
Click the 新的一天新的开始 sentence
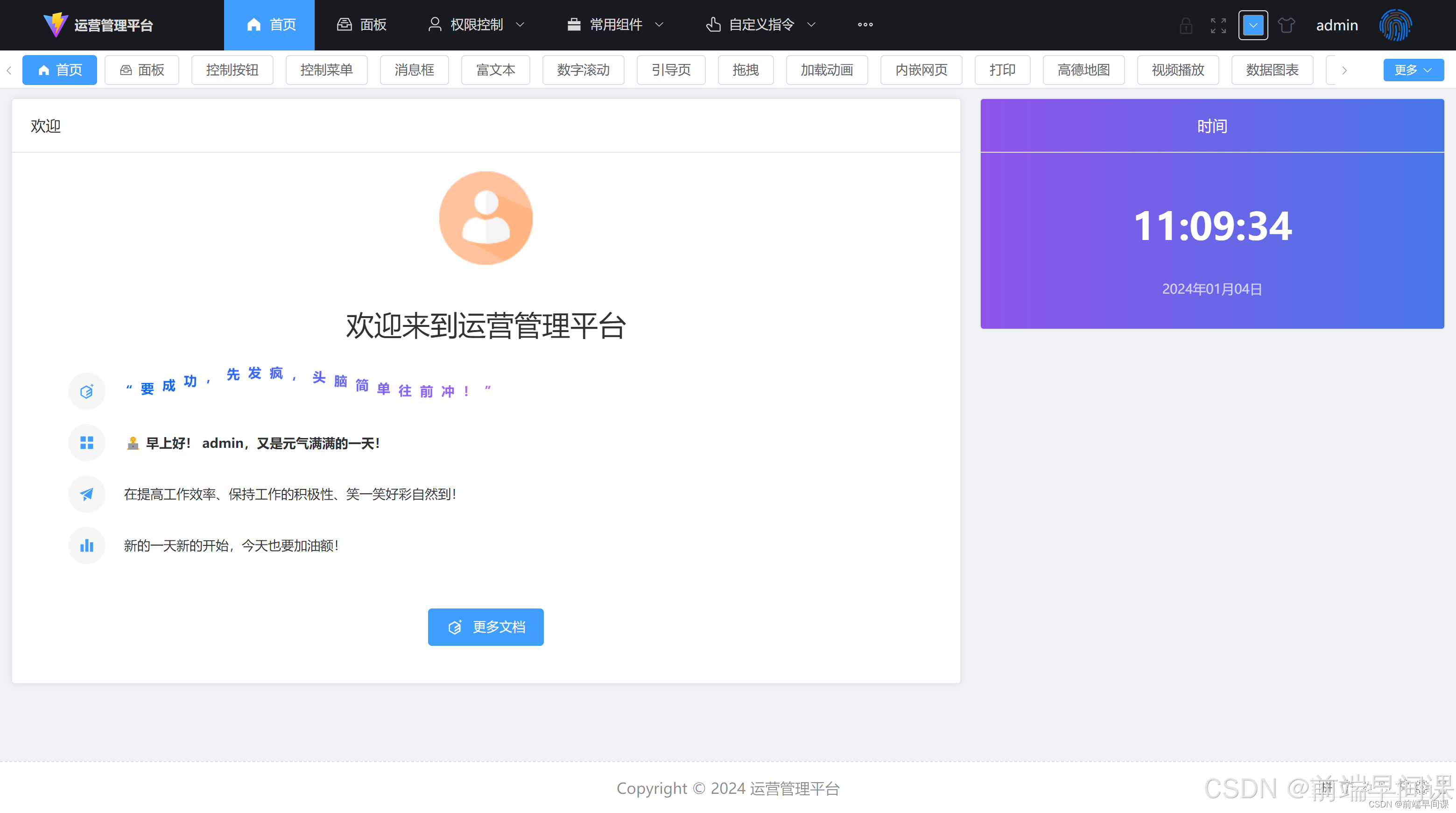[x=231, y=545]
